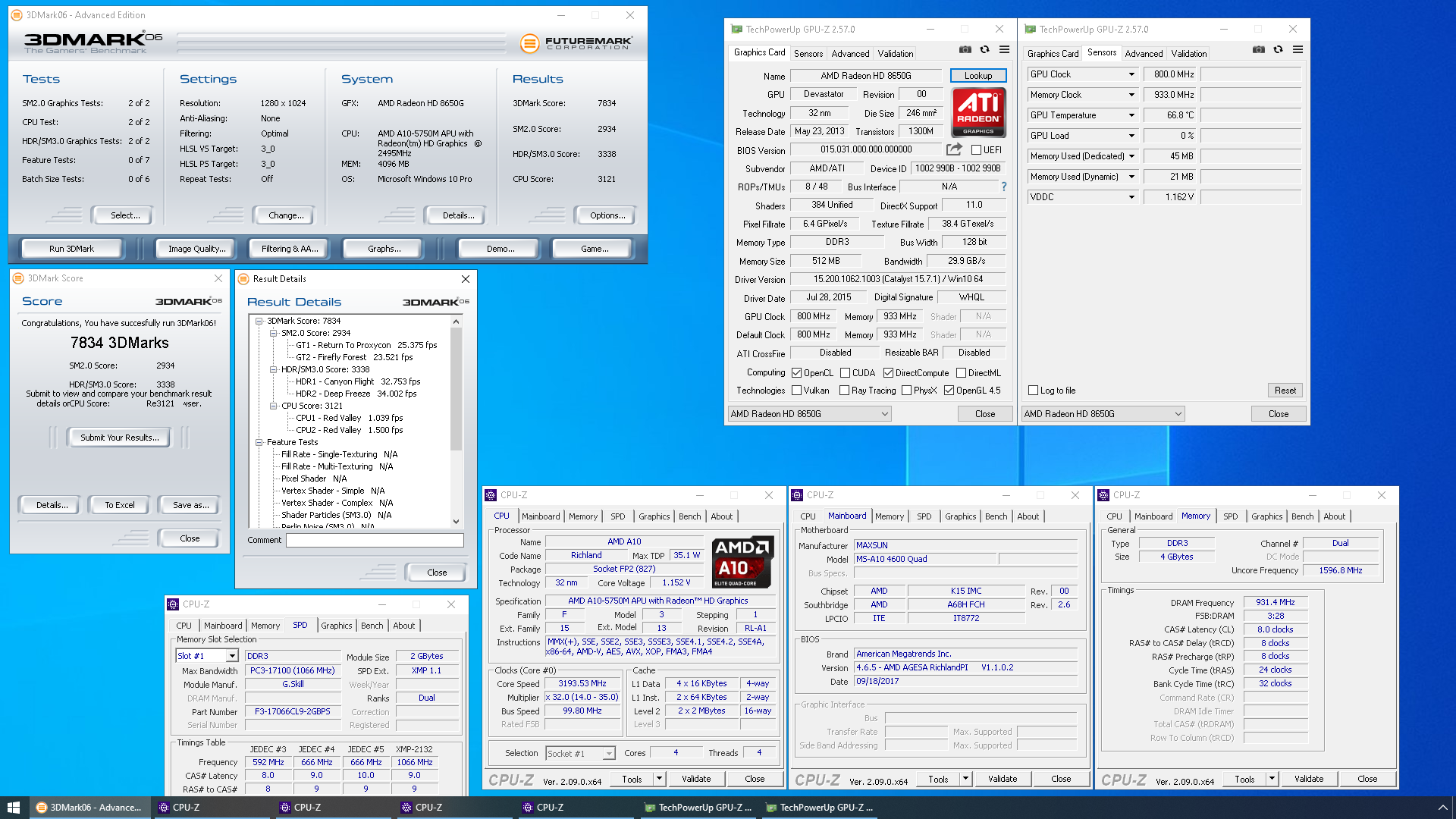
Task: Select GT1 - Return To Proxycon tree row
Action: (x=366, y=345)
